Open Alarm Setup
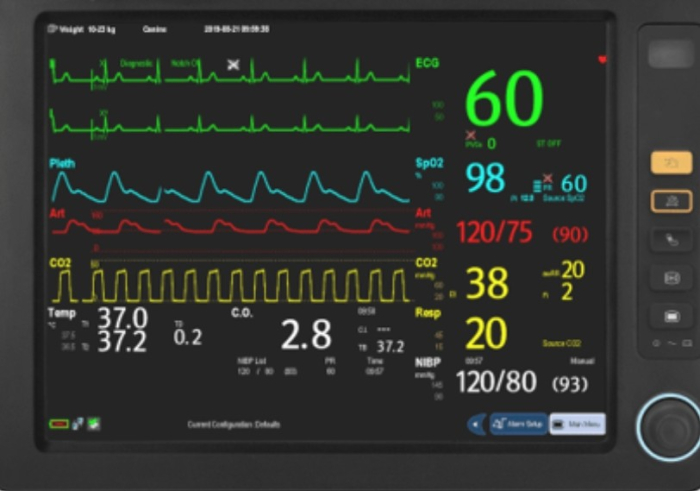Image resolution: width=700 pixels, height=491 pixels. (x=519, y=424)
